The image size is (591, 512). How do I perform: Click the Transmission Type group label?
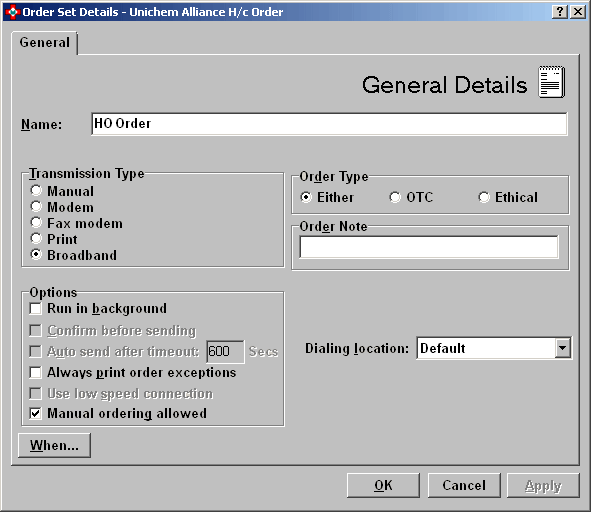pos(87,173)
